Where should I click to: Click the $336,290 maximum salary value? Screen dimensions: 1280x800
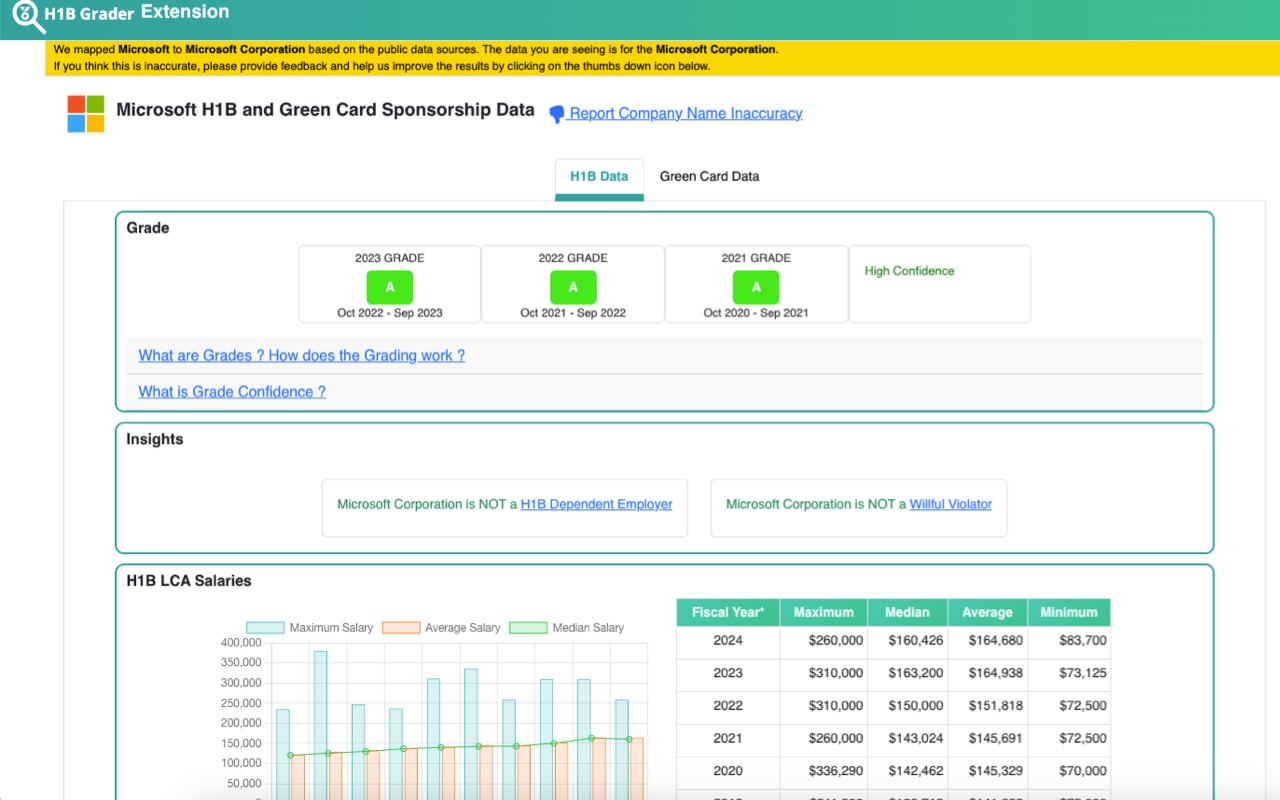click(835, 771)
